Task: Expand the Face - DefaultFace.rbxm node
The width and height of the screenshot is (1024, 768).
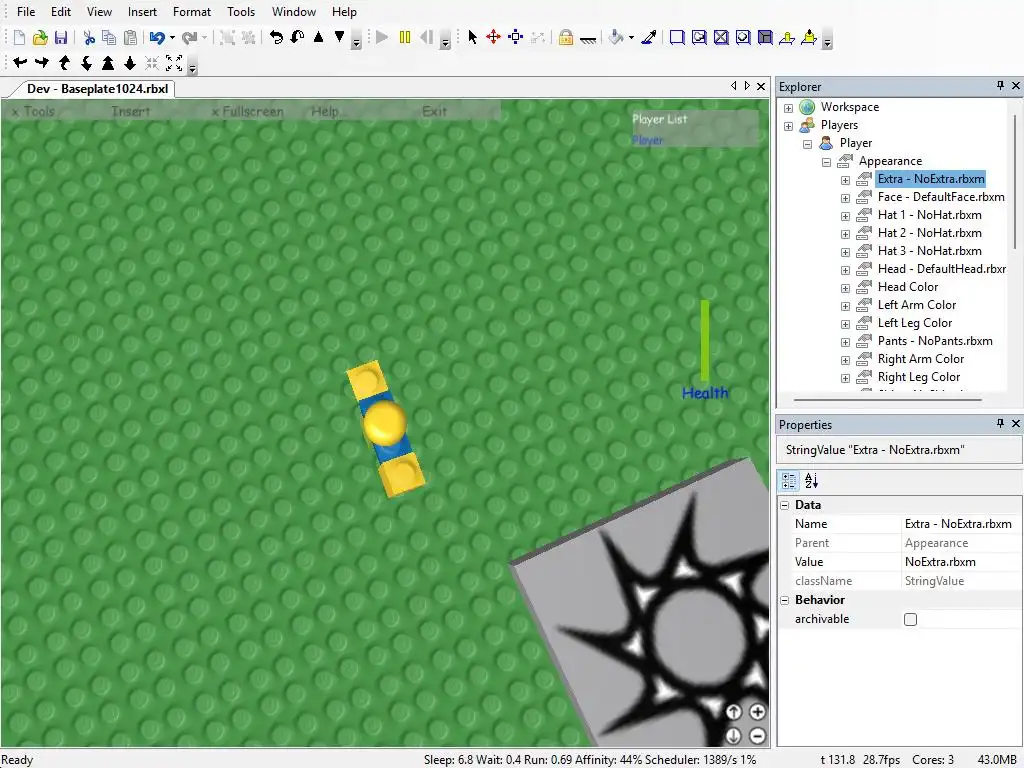Action: 845,198
